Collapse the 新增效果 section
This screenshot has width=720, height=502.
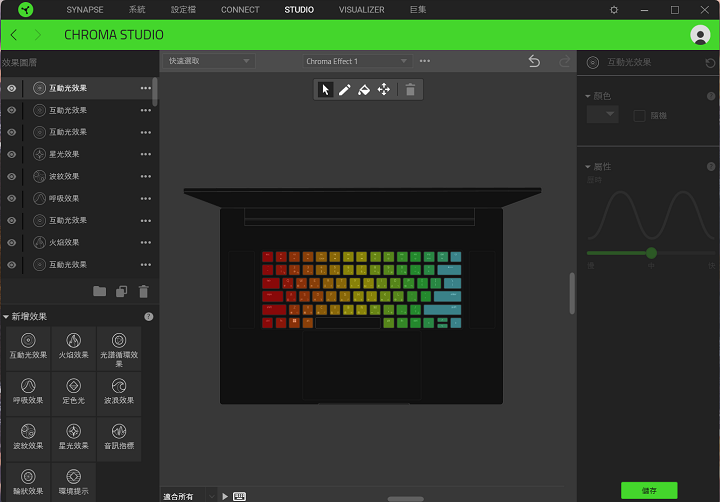(6, 316)
